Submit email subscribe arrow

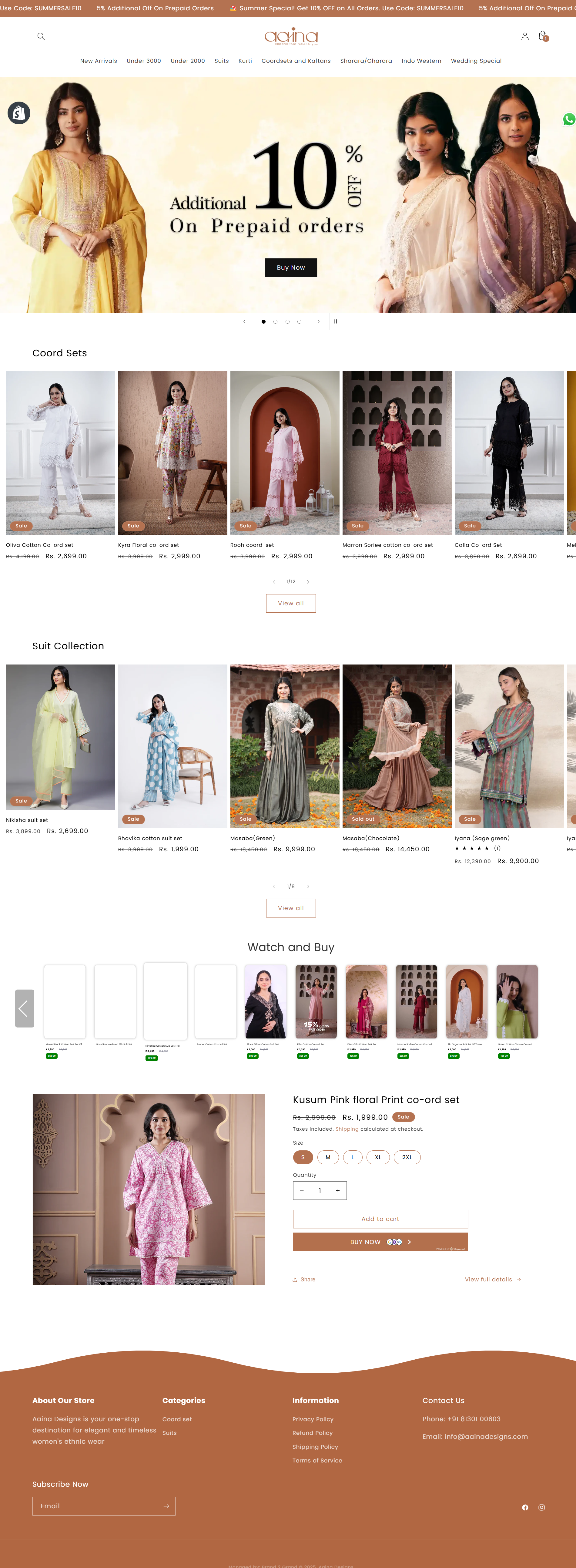[x=166, y=1506]
